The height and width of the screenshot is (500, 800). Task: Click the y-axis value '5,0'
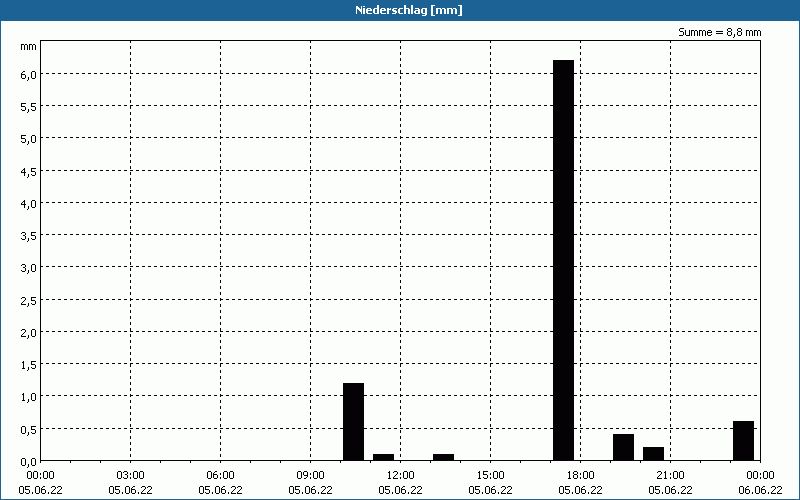point(29,139)
